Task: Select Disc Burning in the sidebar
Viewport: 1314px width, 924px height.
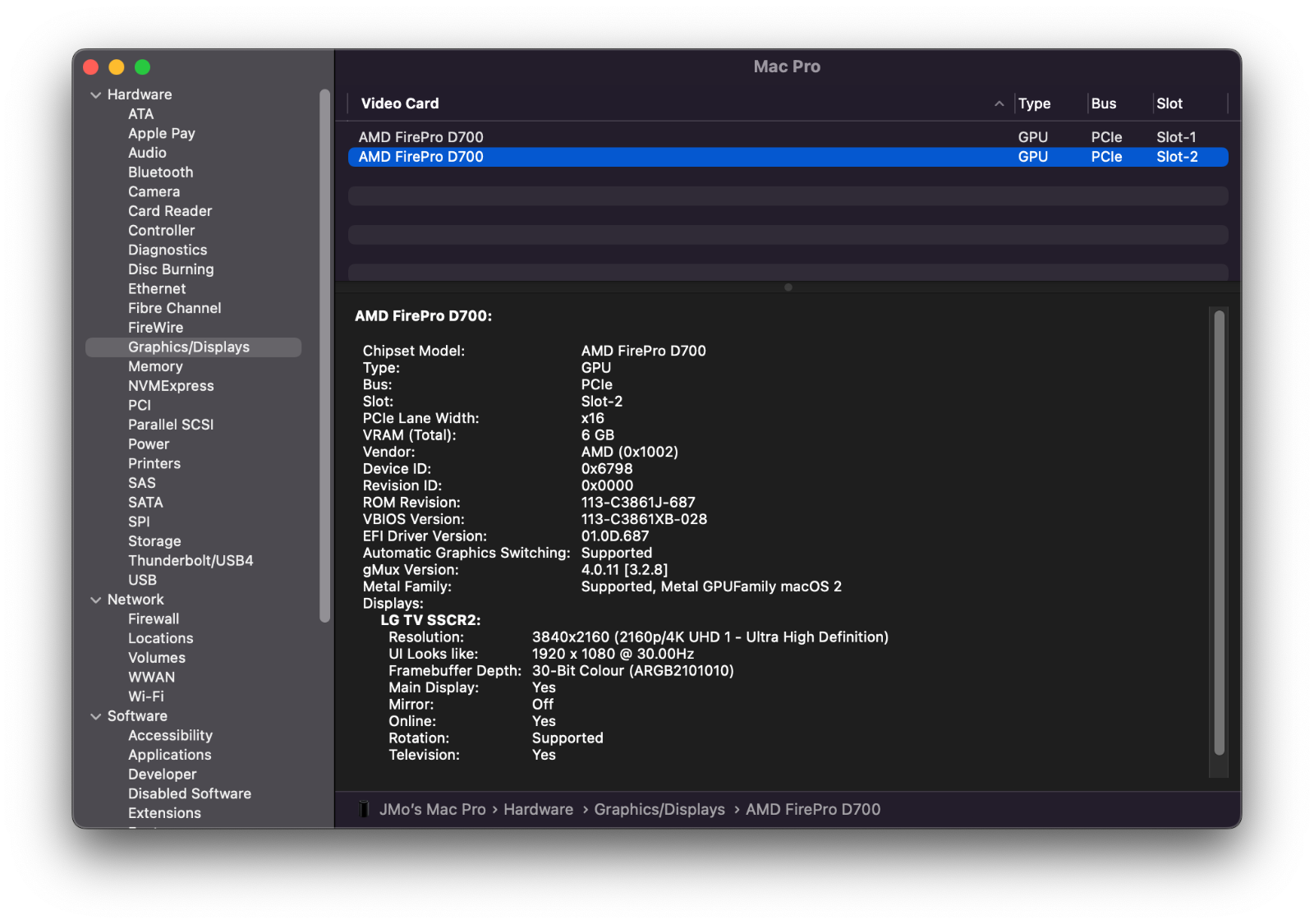Action: (x=171, y=269)
